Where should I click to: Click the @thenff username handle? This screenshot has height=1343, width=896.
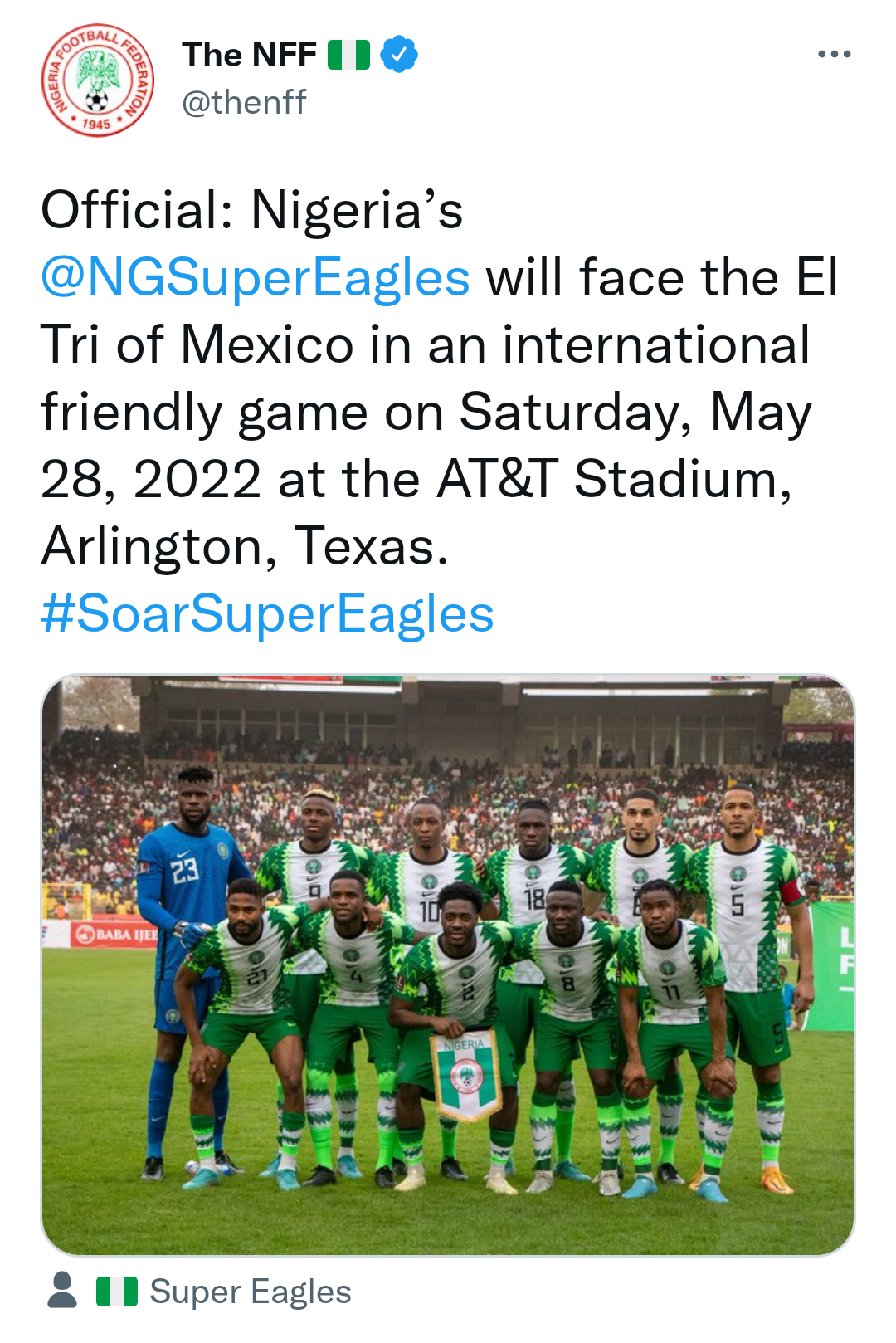click(245, 102)
